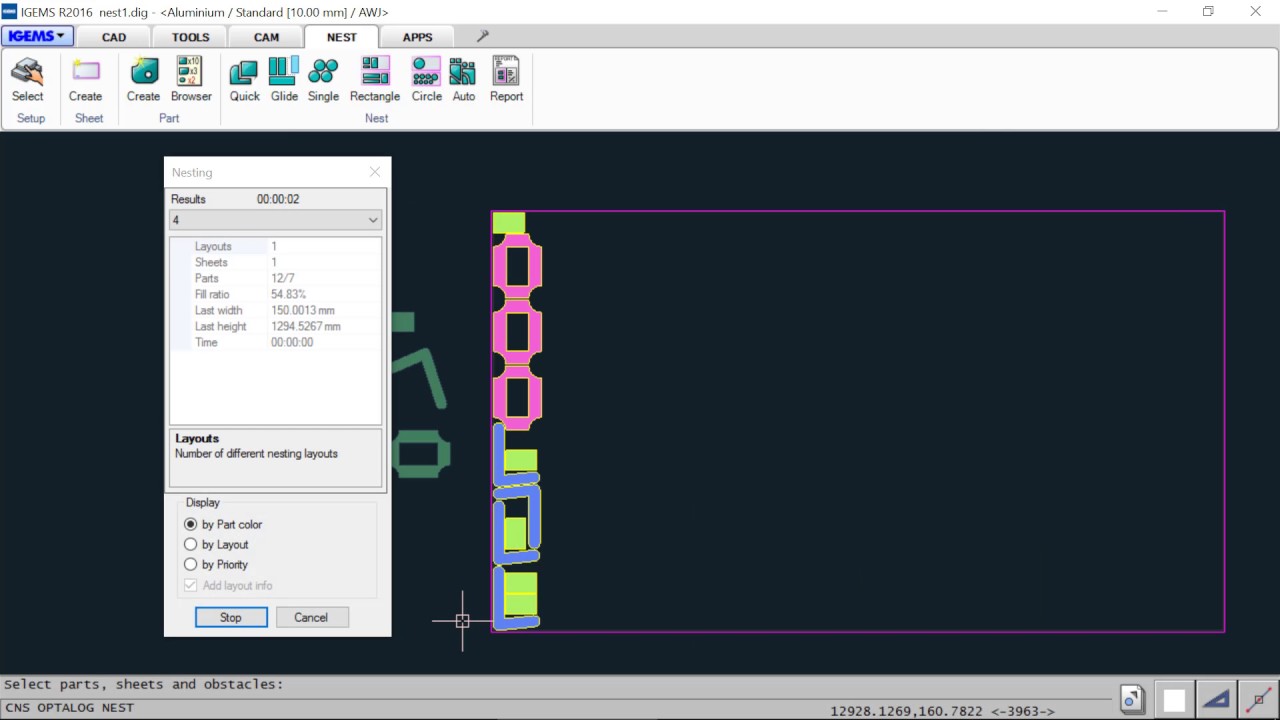The image size is (1280, 720).
Task: Choose display by Layout
Action: click(x=216, y=544)
